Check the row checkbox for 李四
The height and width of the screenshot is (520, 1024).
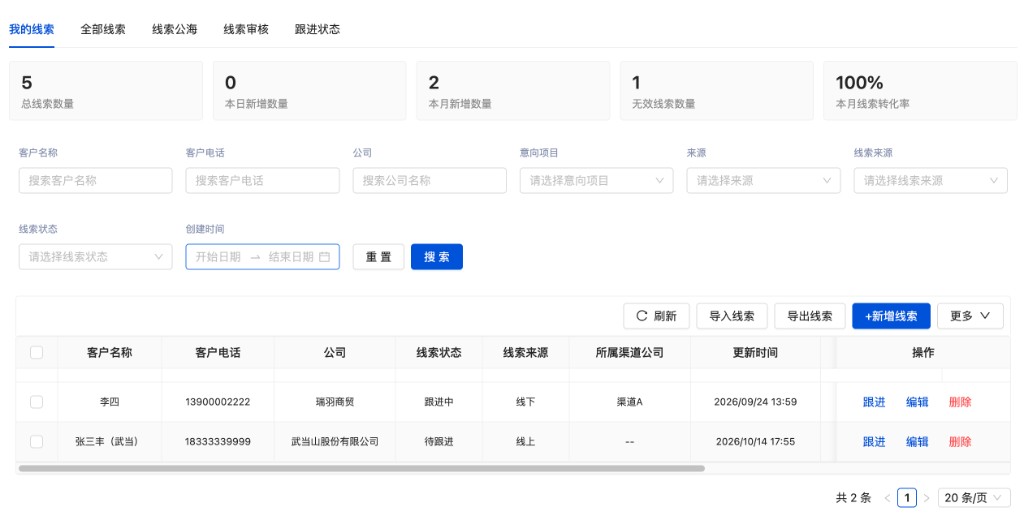pos(37,402)
